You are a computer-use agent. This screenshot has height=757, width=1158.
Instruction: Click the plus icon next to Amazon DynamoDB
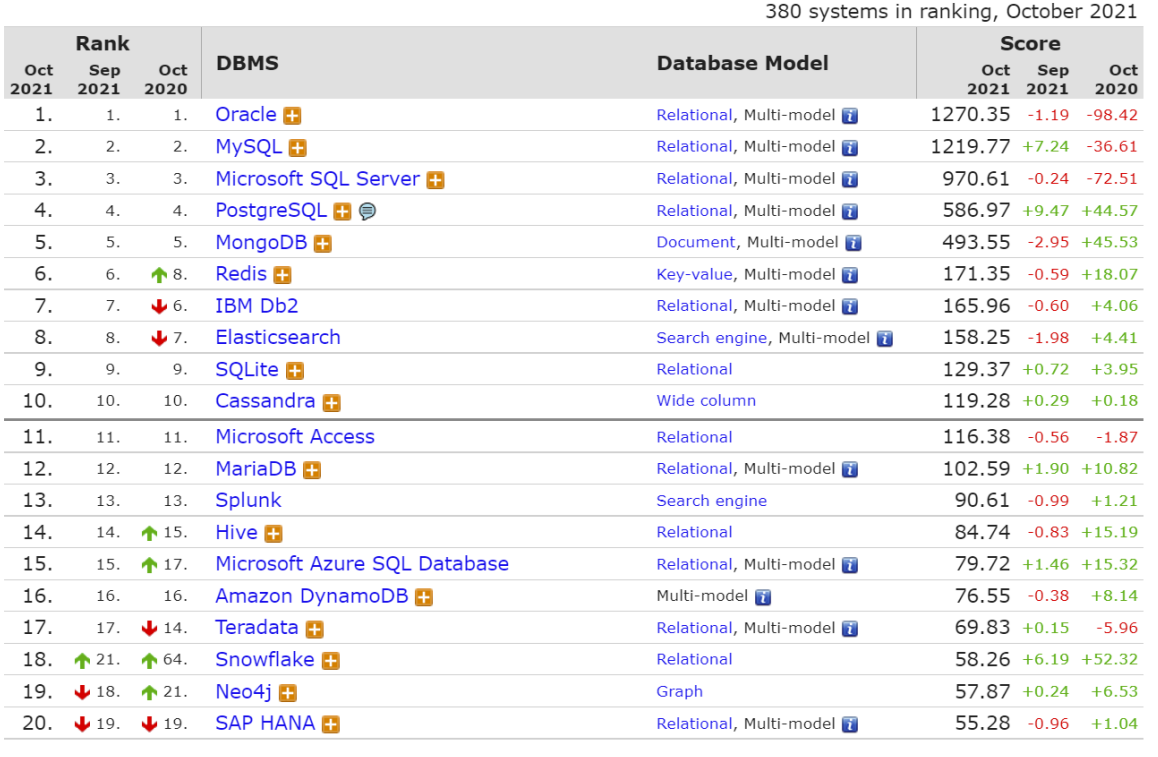(x=424, y=597)
